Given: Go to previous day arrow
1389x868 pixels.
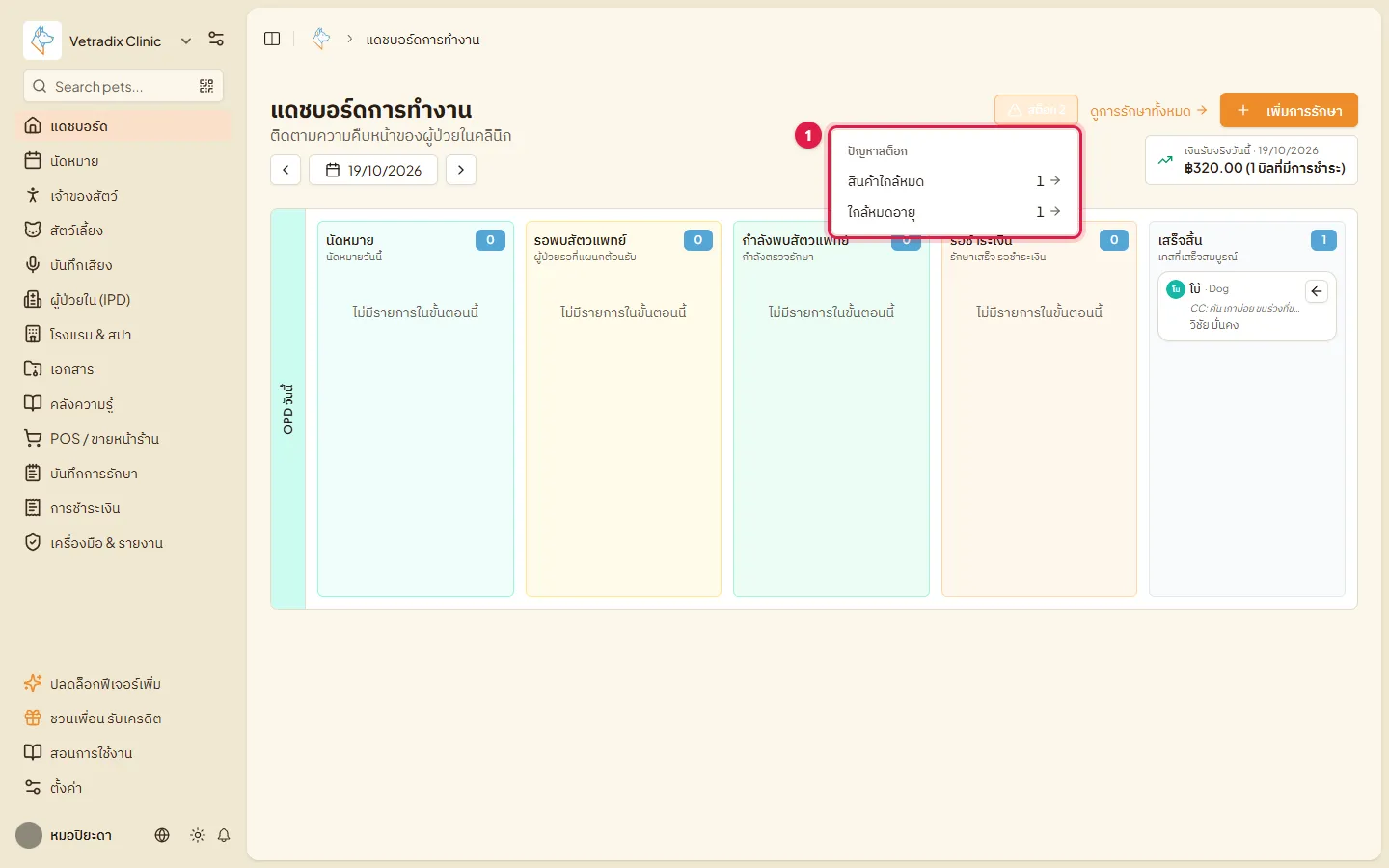Looking at the screenshot, I should pos(286,170).
